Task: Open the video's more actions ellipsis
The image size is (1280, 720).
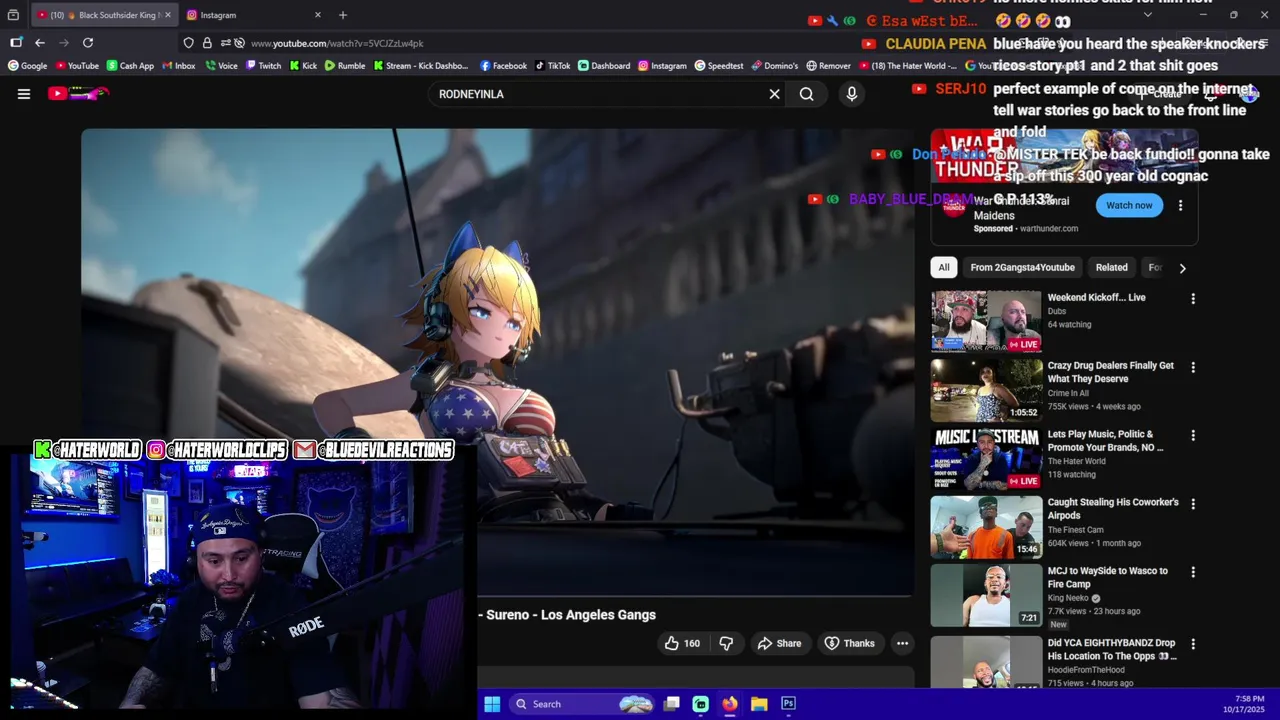Action: [902, 643]
